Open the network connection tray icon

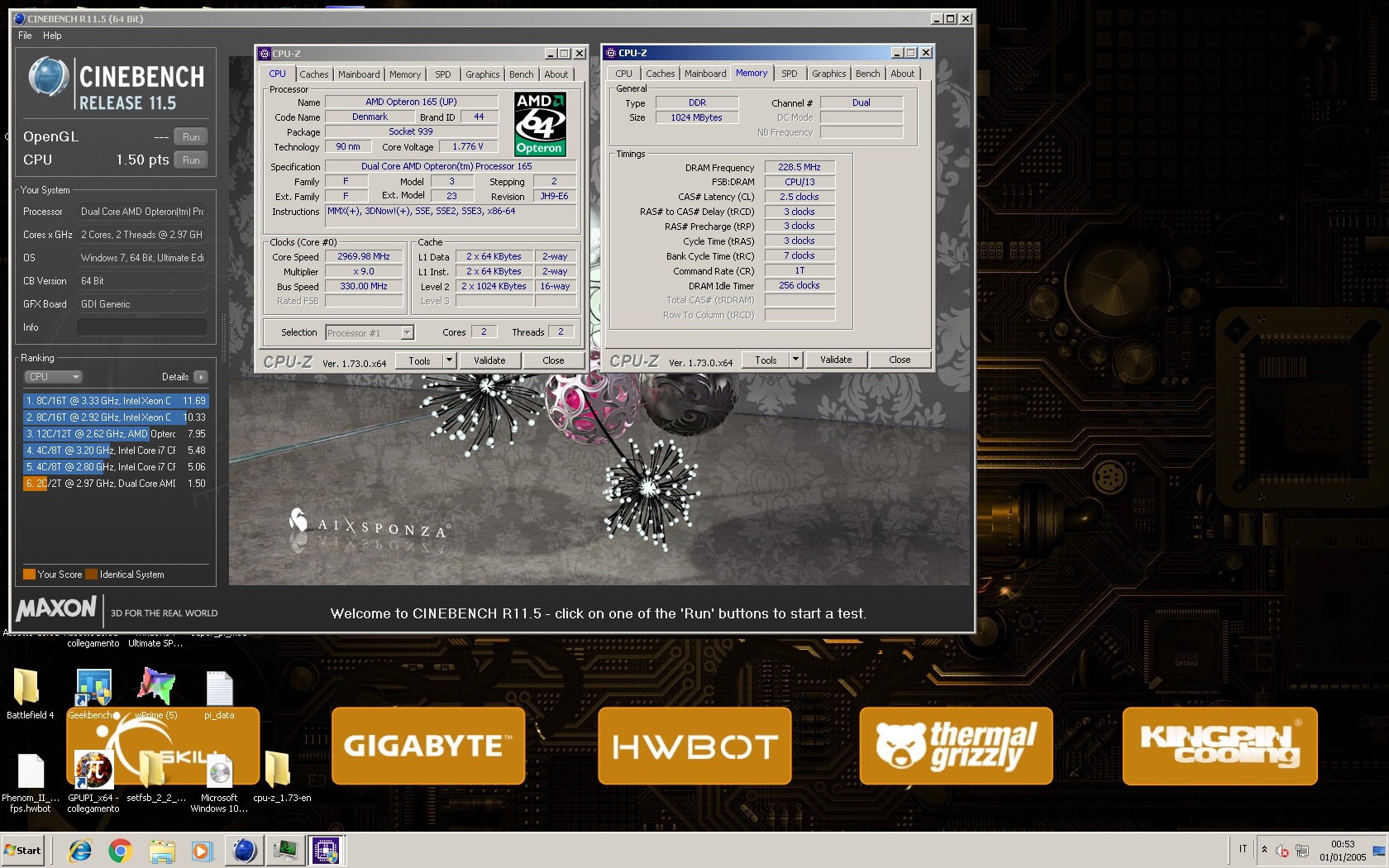[x=1302, y=851]
